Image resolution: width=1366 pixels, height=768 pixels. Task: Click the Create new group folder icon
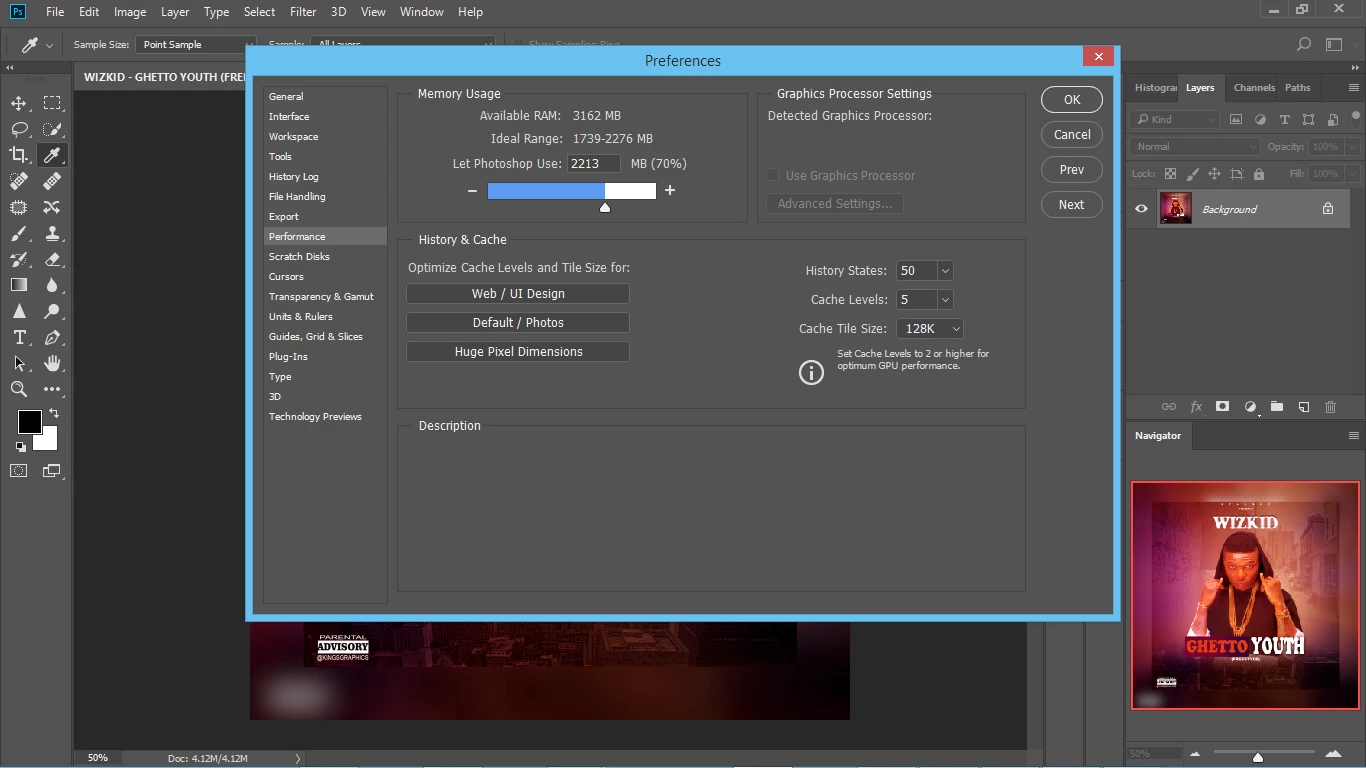[1277, 407]
